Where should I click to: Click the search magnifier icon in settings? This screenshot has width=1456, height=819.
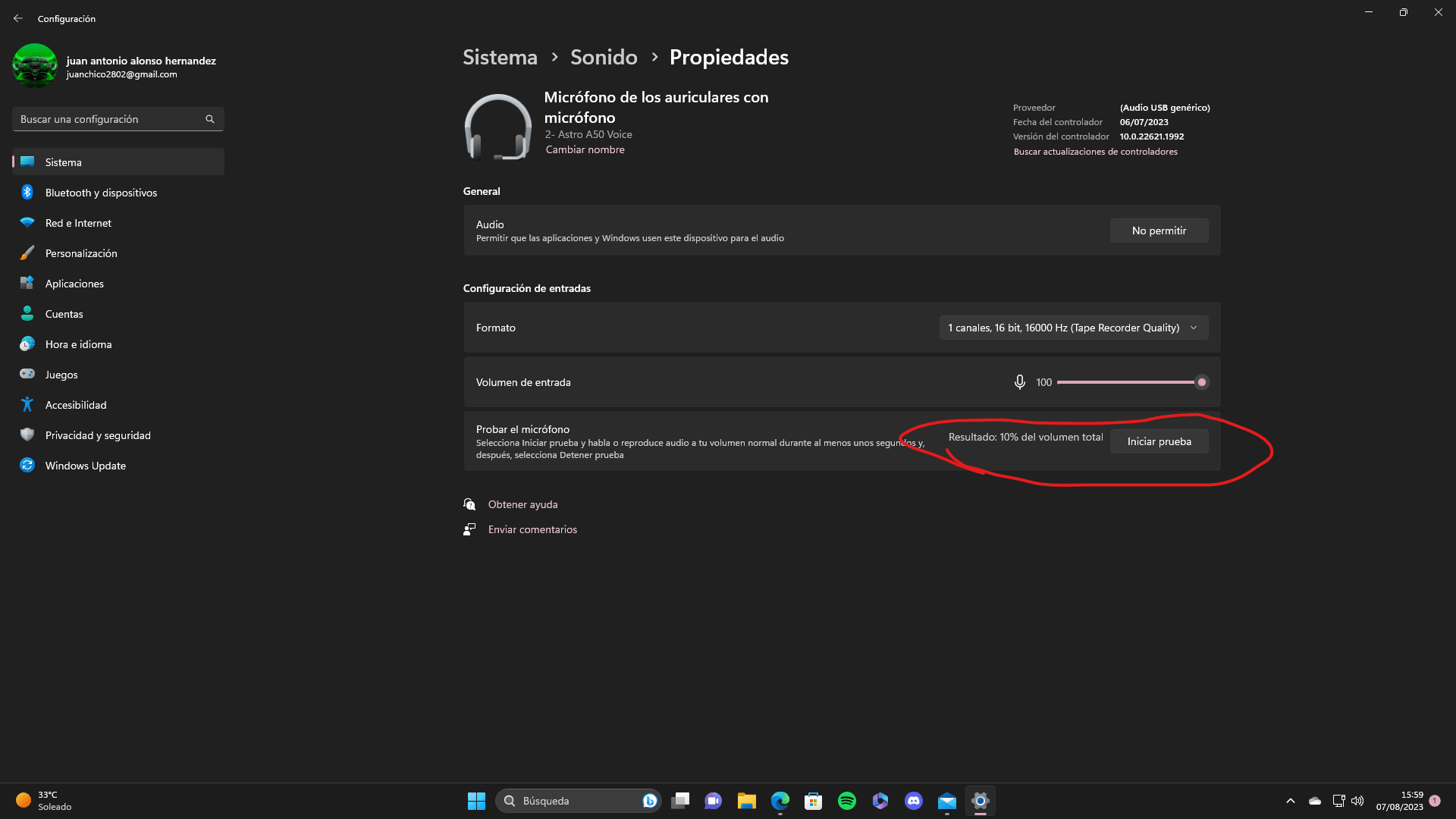click(x=210, y=119)
